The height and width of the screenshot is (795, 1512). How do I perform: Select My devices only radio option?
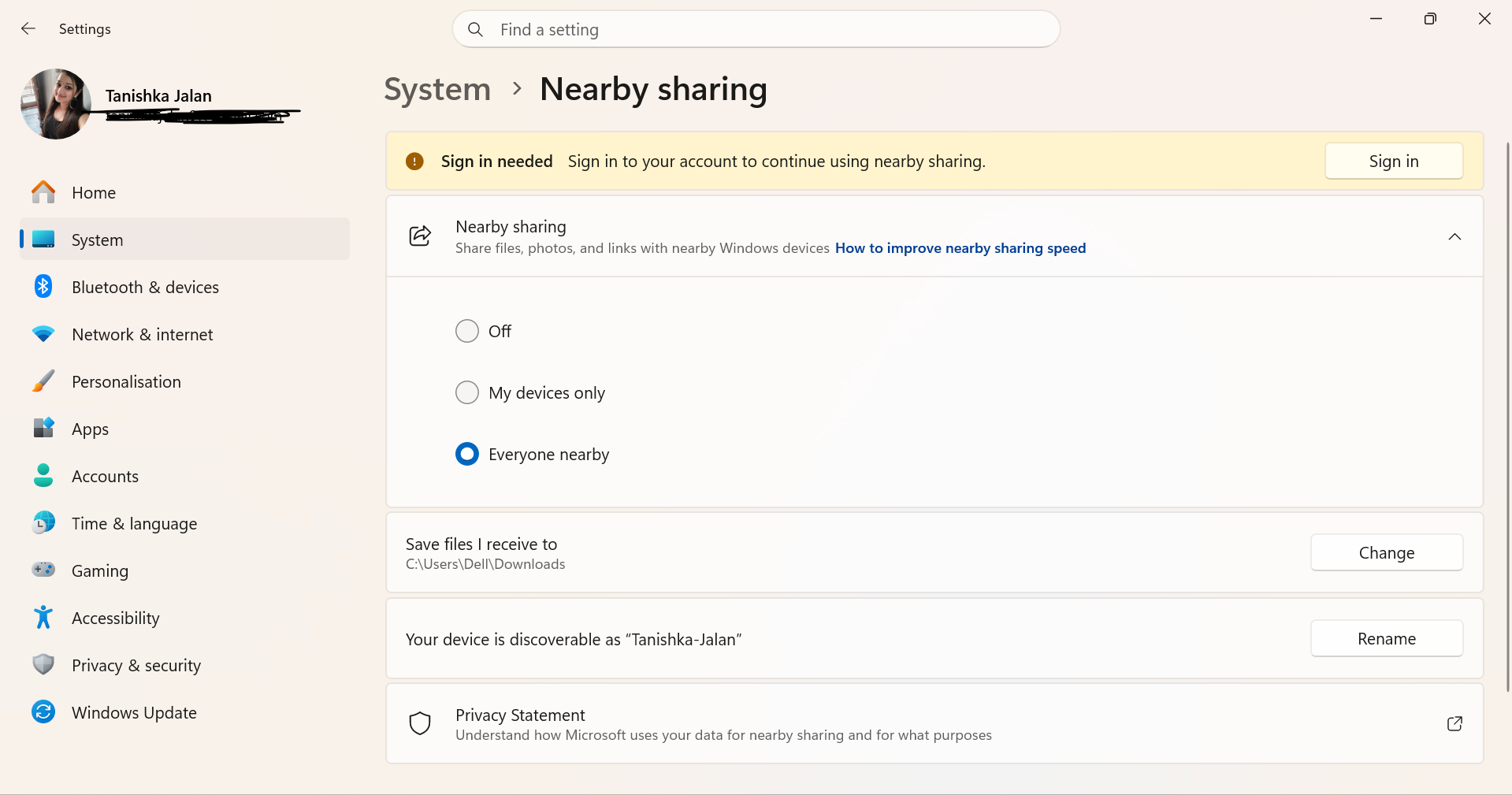click(467, 392)
